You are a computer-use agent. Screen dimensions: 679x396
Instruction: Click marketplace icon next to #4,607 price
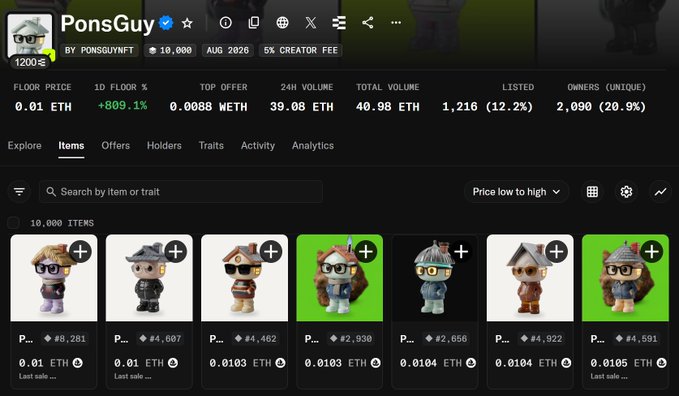click(x=173, y=363)
